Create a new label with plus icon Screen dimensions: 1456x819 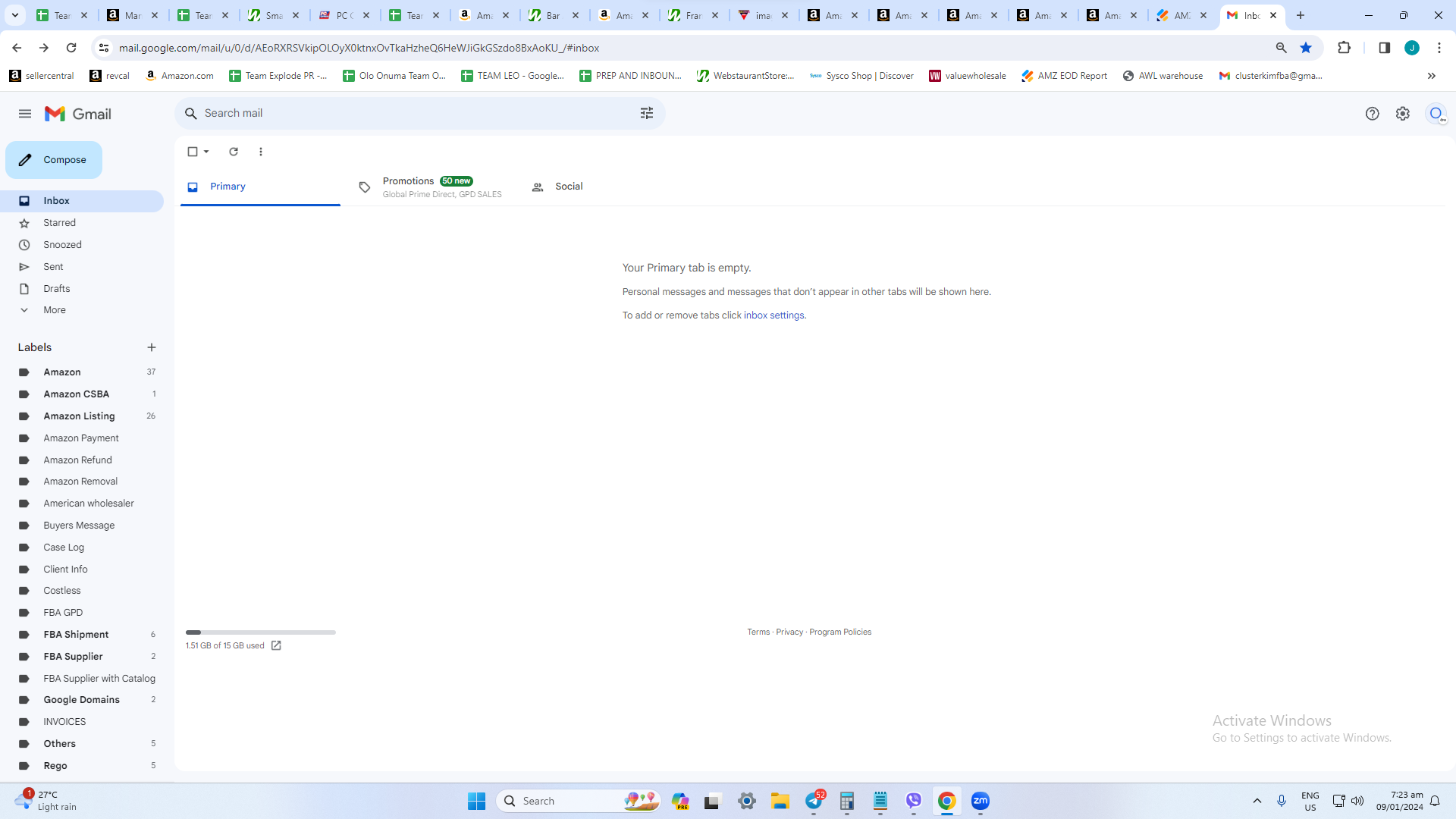152,347
